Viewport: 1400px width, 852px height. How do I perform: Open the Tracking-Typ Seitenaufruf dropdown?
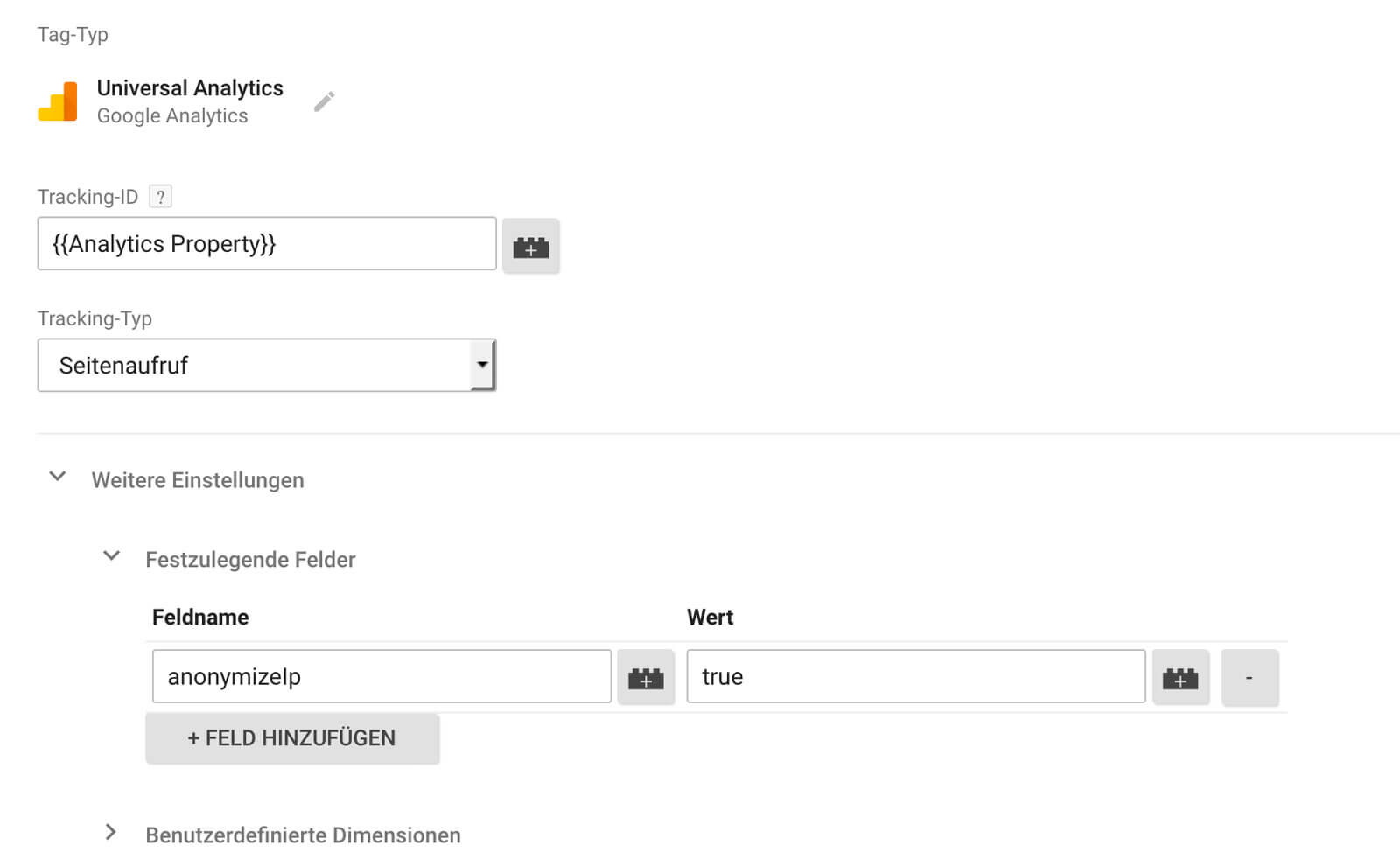266,365
